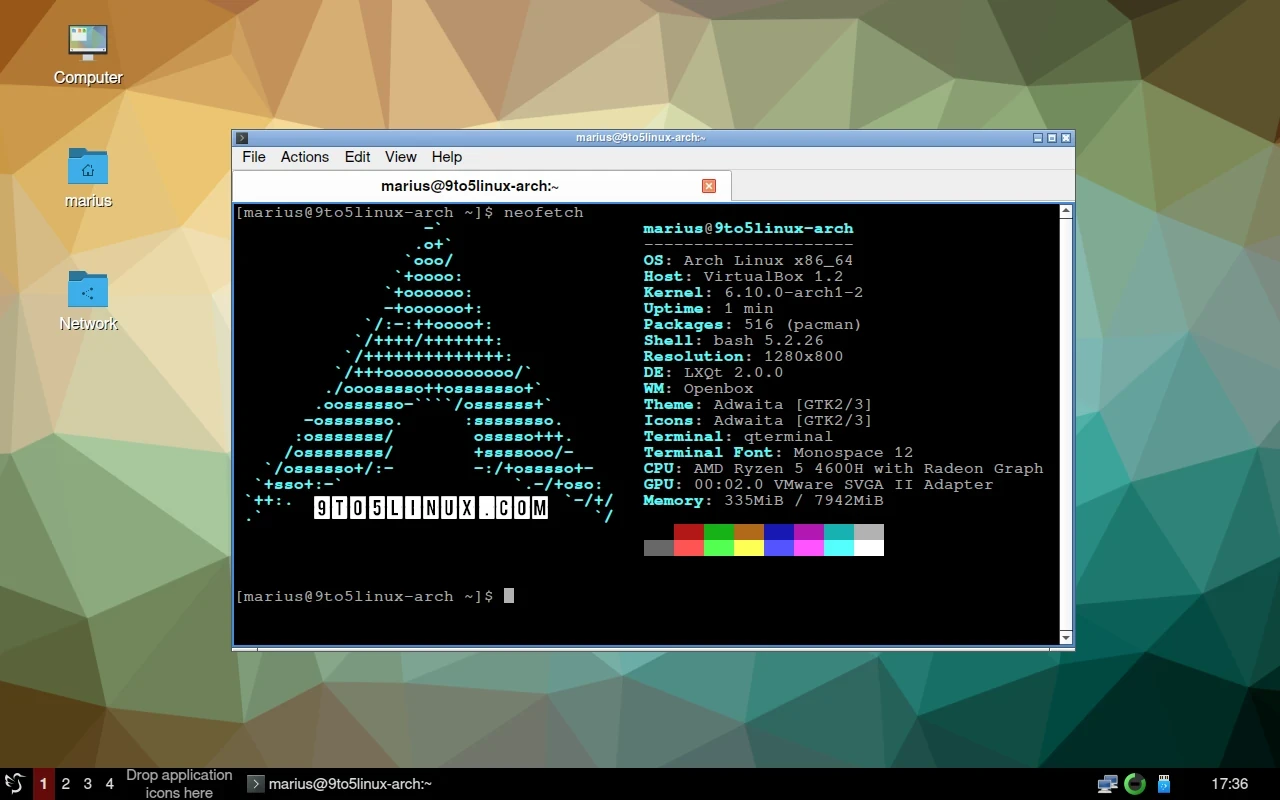Screen dimensions: 1280x800
Task: Open the Edit menu
Action: click(357, 157)
